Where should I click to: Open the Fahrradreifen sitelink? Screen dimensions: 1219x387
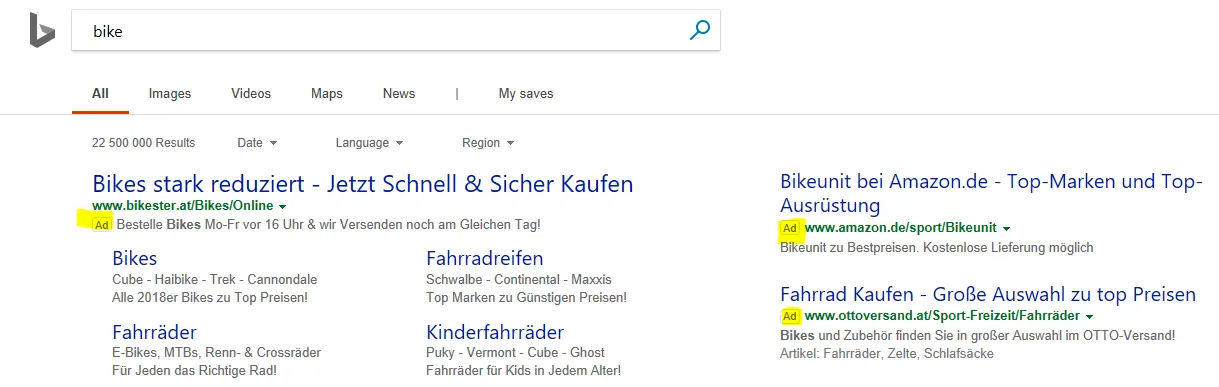pos(485,259)
